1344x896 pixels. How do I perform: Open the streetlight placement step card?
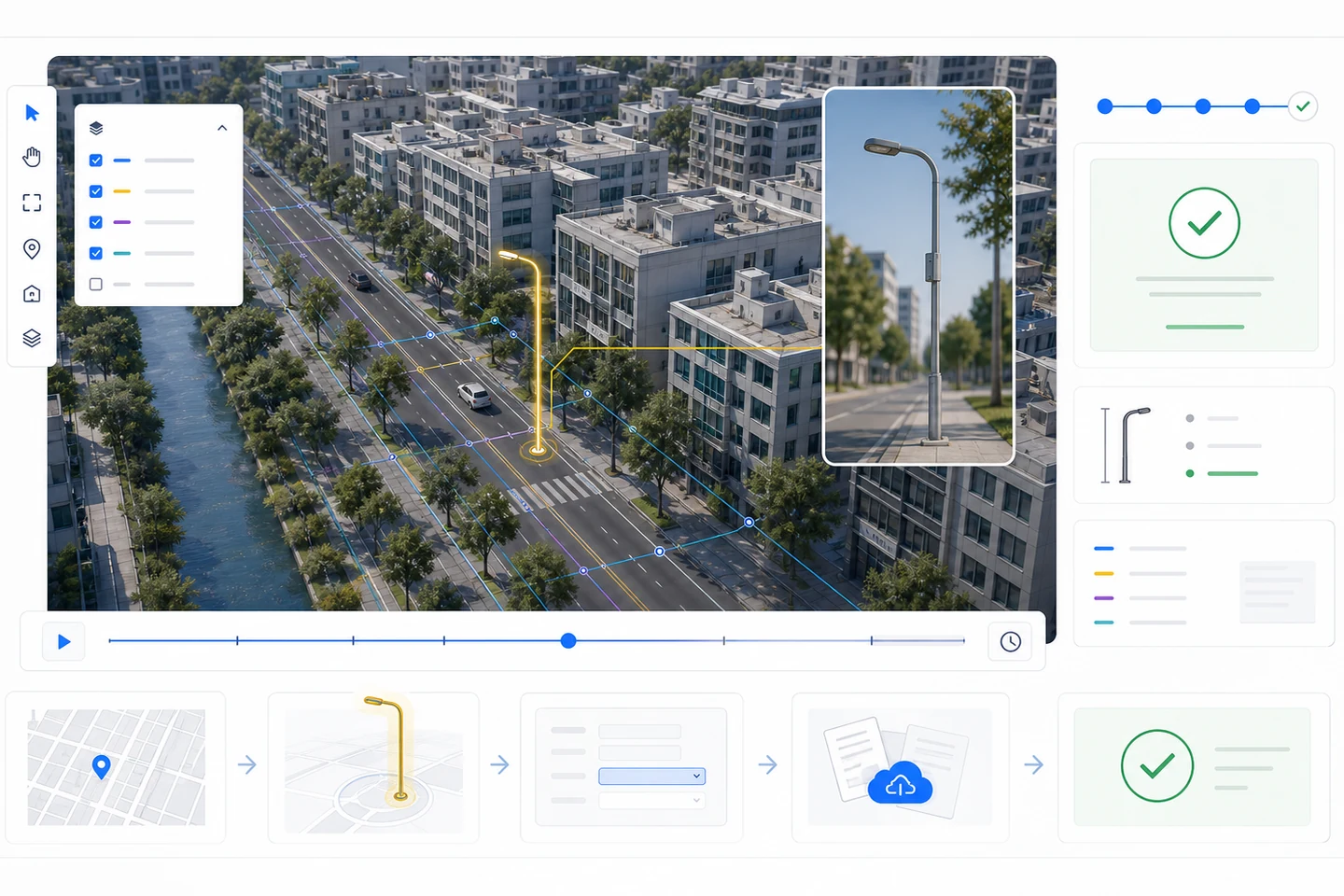[x=373, y=767]
